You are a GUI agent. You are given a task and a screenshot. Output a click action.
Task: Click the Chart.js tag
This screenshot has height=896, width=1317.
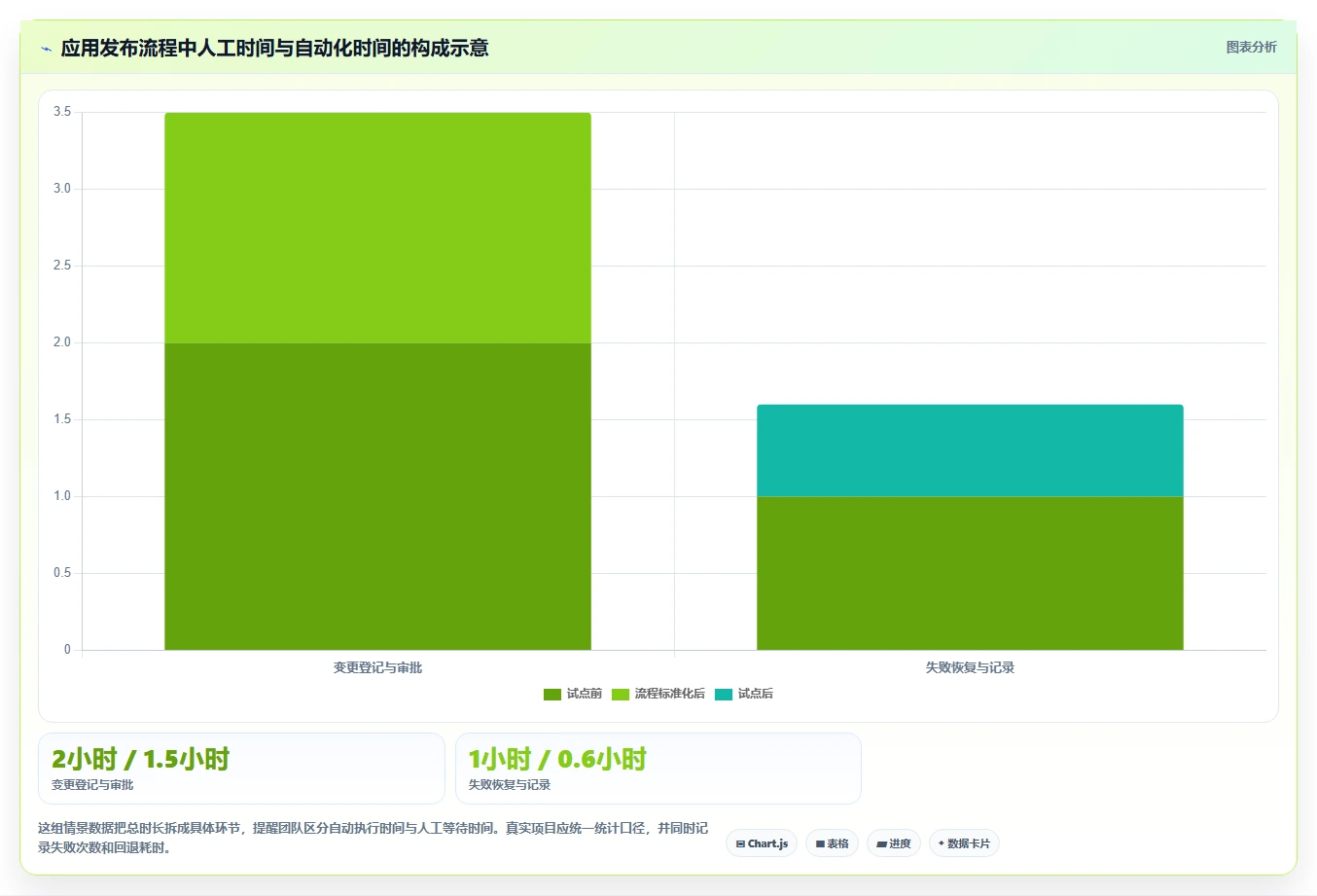click(762, 843)
